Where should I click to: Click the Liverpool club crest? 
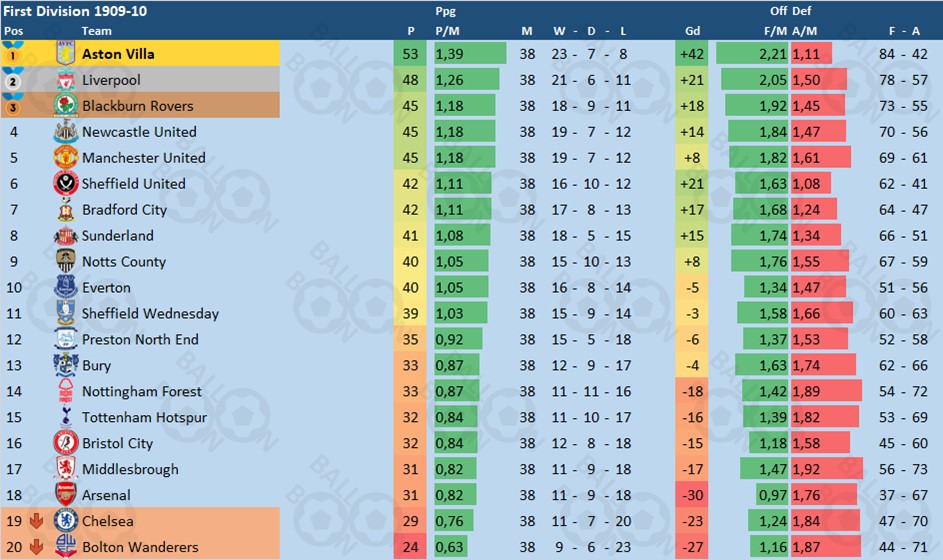(66, 80)
